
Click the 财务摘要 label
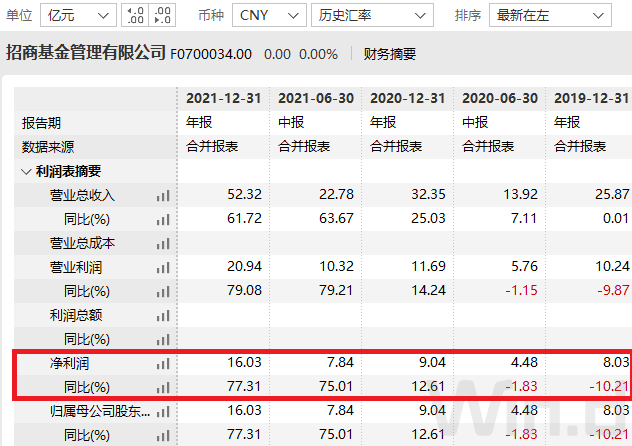coord(390,54)
